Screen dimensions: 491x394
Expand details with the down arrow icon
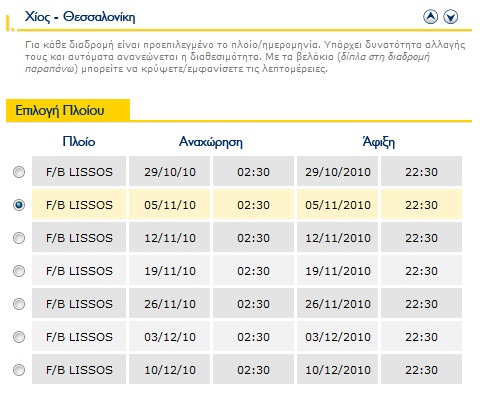(x=450, y=17)
